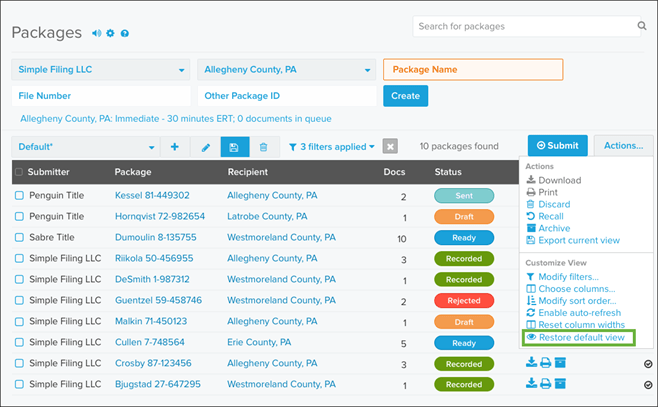658x407 pixels.
Task: Delete the view using the trash icon
Action: [264, 147]
